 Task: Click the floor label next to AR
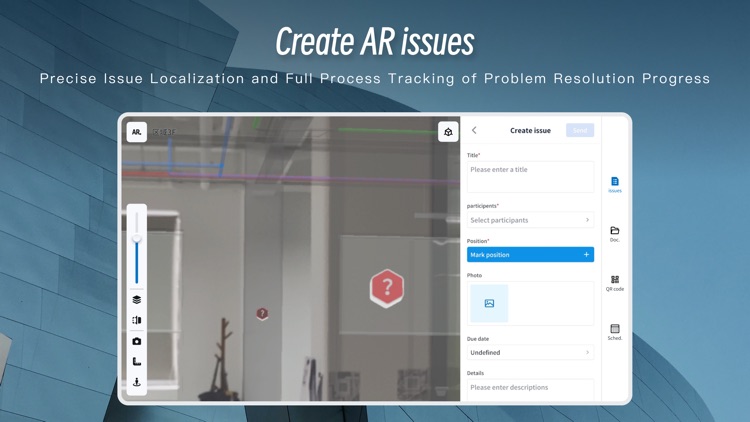coord(164,132)
